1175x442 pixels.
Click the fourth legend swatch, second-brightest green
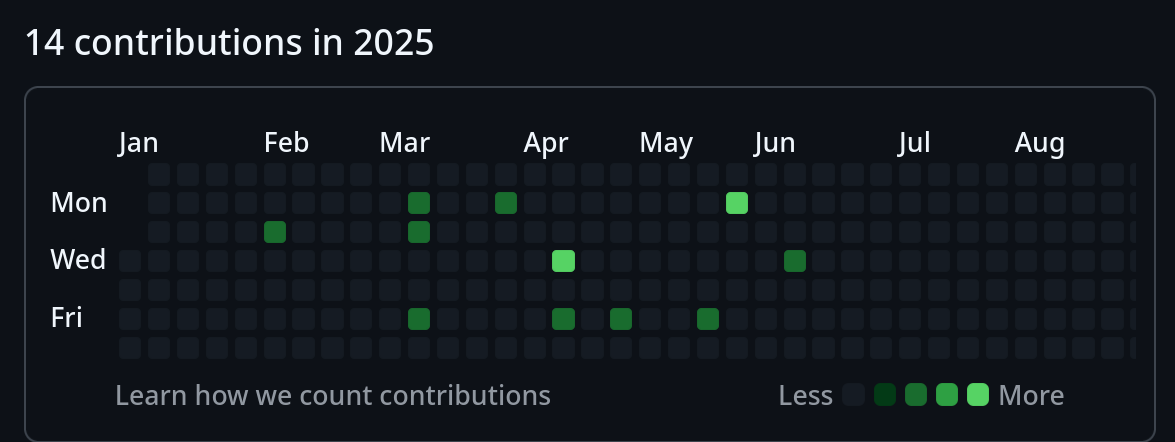pos(947,394)
